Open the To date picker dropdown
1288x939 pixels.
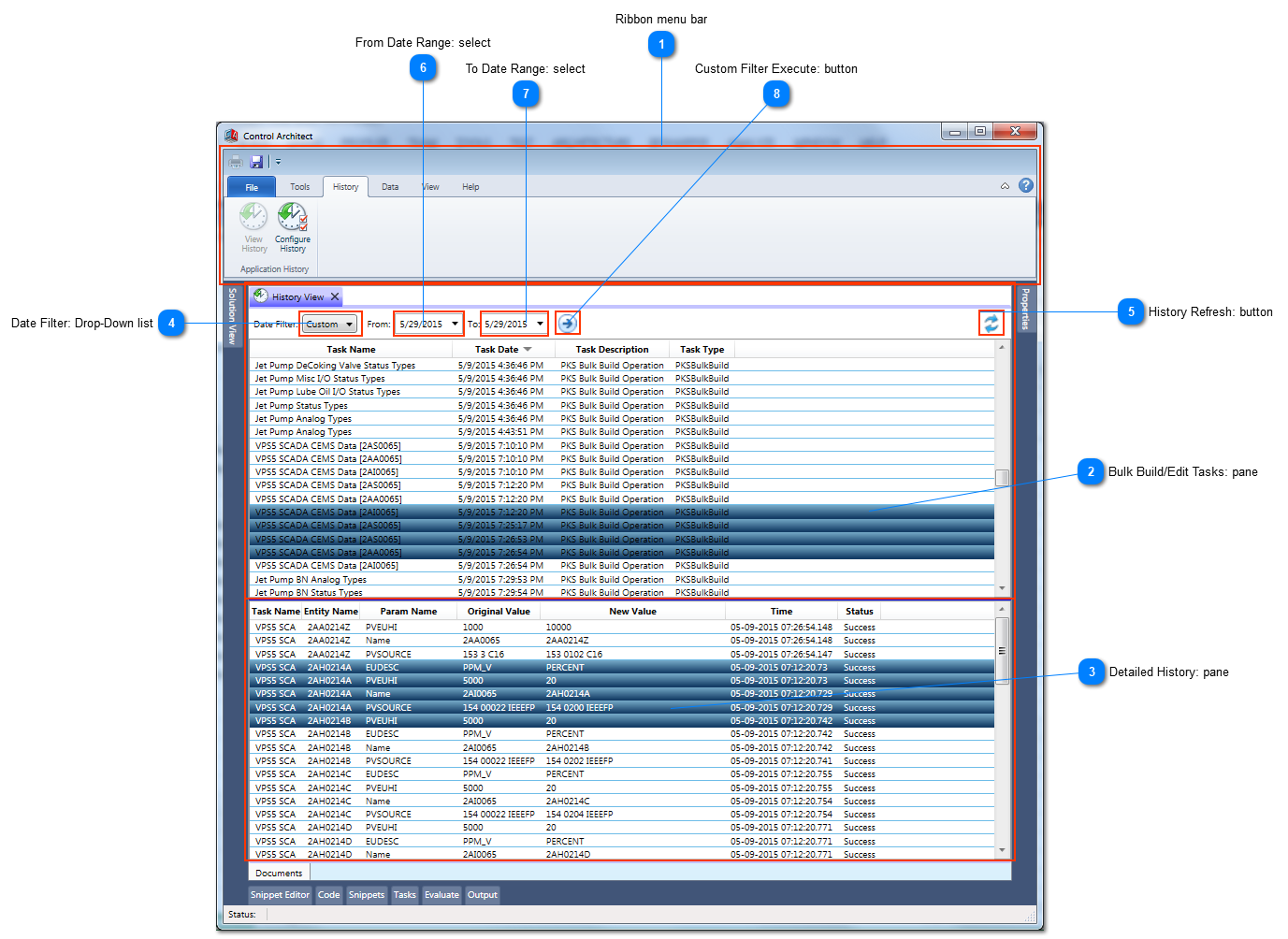(x=540, y=325)
